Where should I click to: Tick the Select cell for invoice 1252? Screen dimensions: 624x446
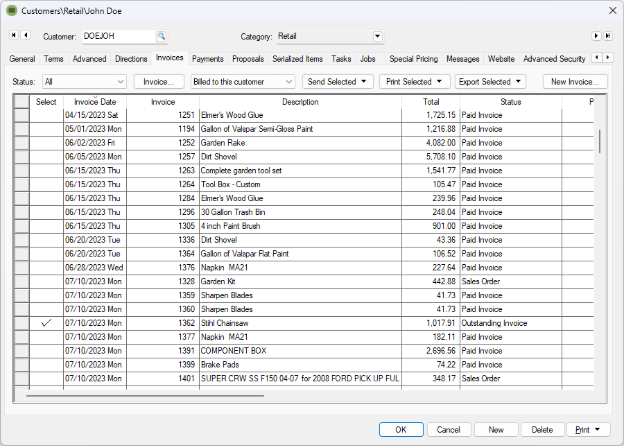pyautogui.click(x=46, y=143)
